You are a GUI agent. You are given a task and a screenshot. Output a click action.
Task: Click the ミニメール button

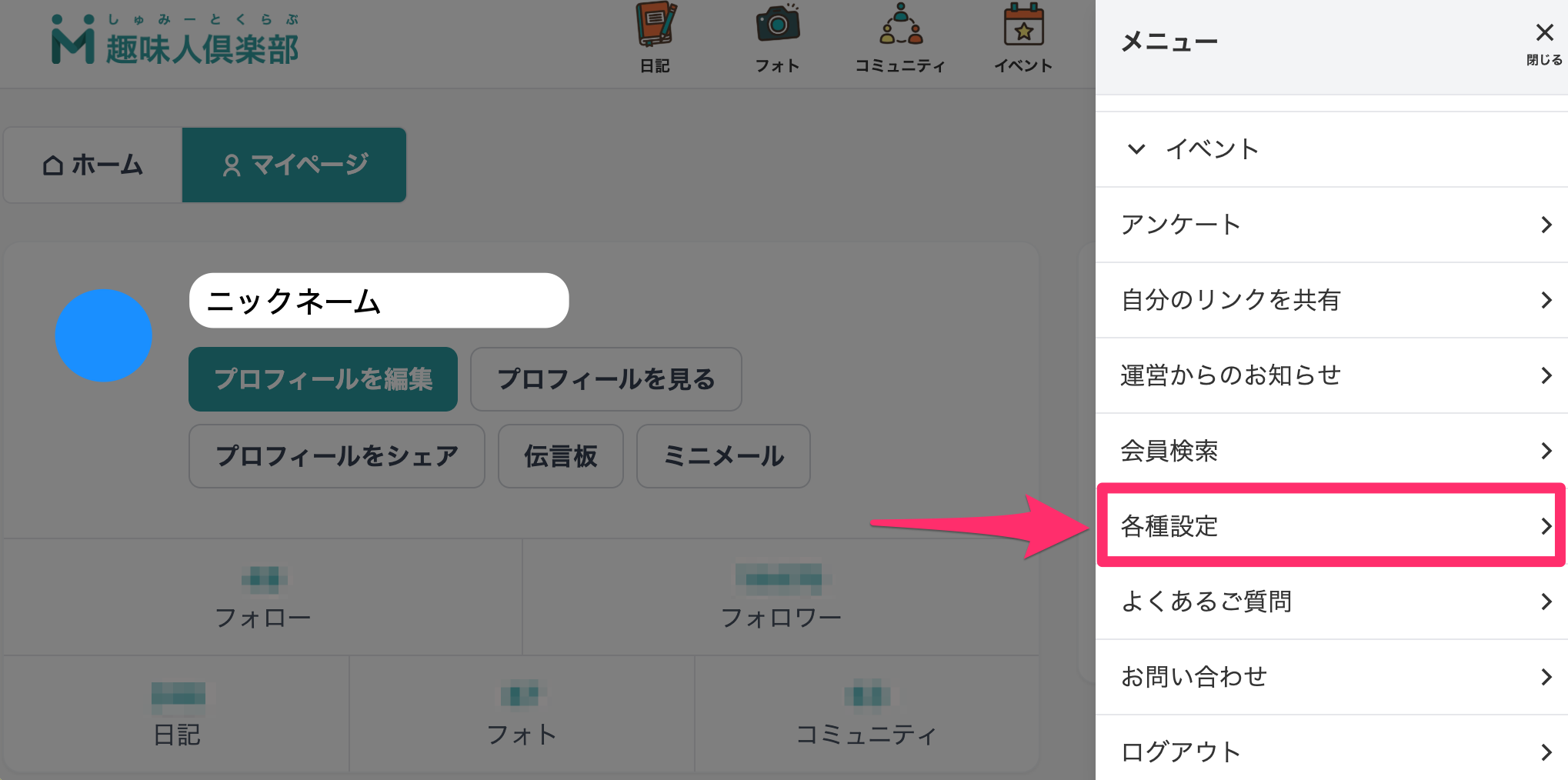(x=723, y=456)
